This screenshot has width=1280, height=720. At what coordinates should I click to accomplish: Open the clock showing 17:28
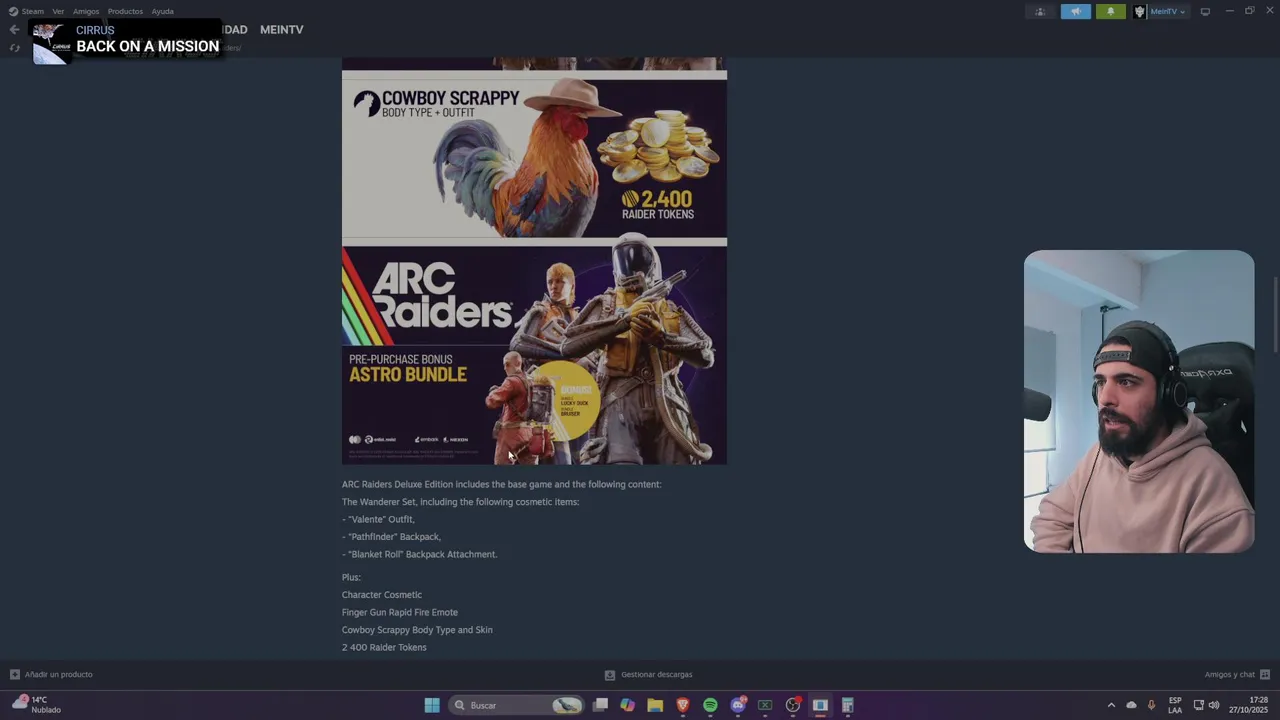tap(1248, 705)
